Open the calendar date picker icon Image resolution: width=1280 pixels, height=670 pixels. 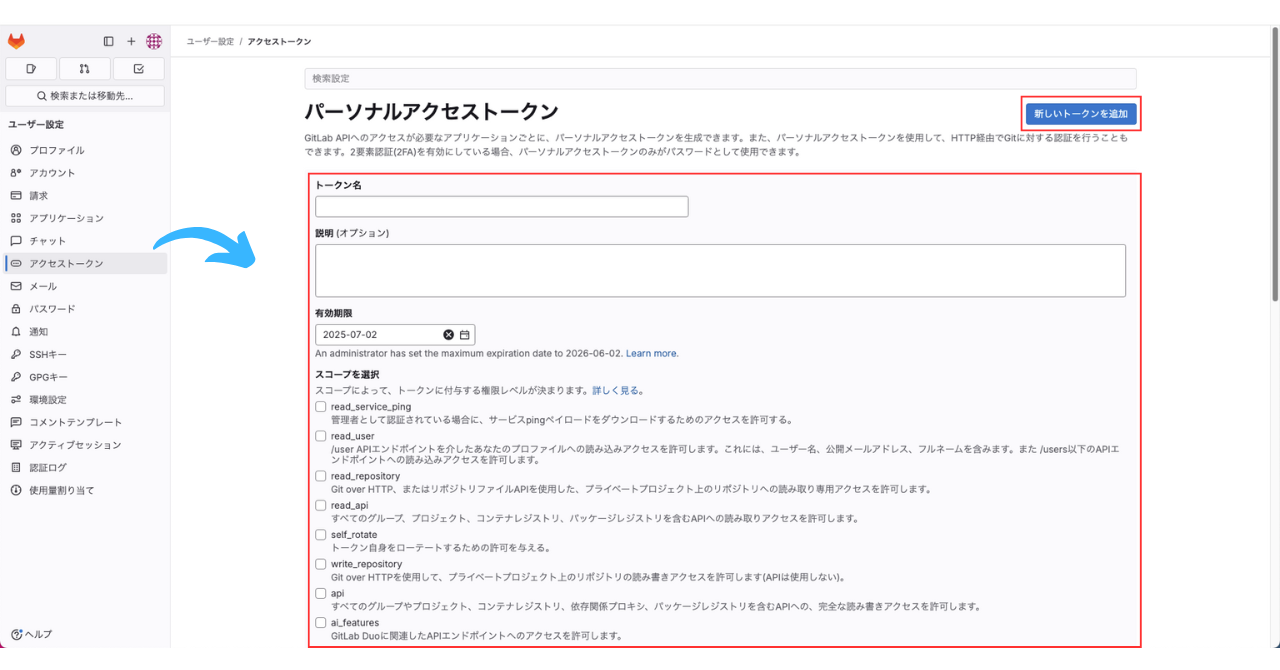pyautogui.click(x=465, y=335)
